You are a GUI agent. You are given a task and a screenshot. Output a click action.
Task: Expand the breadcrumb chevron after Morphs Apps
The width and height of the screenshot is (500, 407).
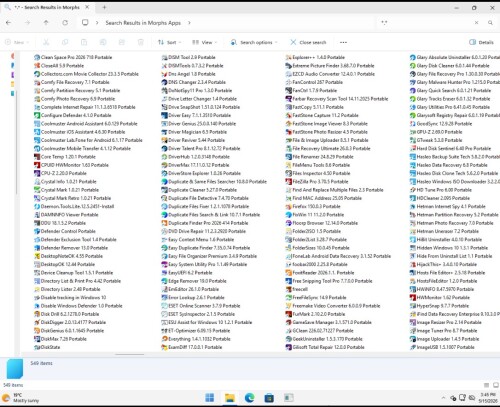coord(189,23)
